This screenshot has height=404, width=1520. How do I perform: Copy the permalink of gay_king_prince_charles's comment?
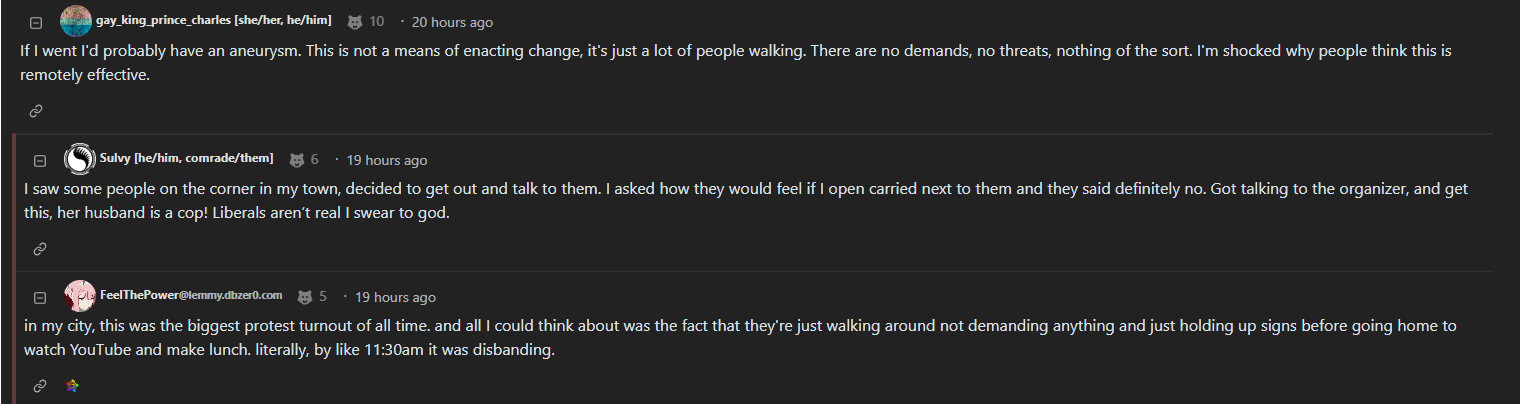click(37, 111)
